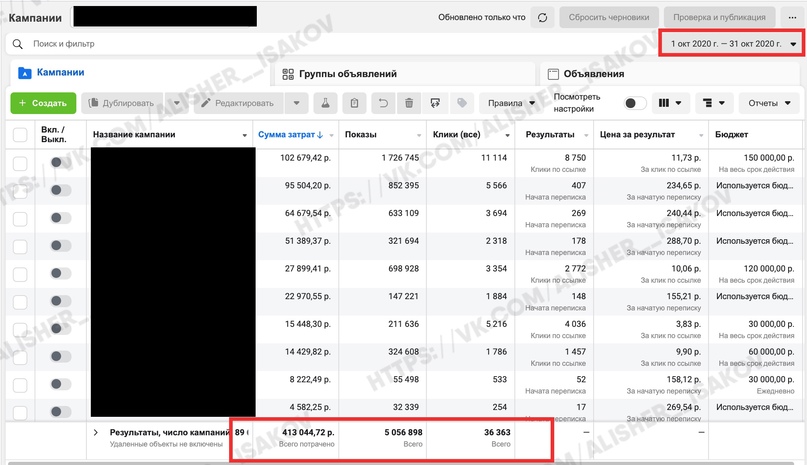807x465 pixels.
Task: Switch to the Объявления tab
Action: [671, 74]
